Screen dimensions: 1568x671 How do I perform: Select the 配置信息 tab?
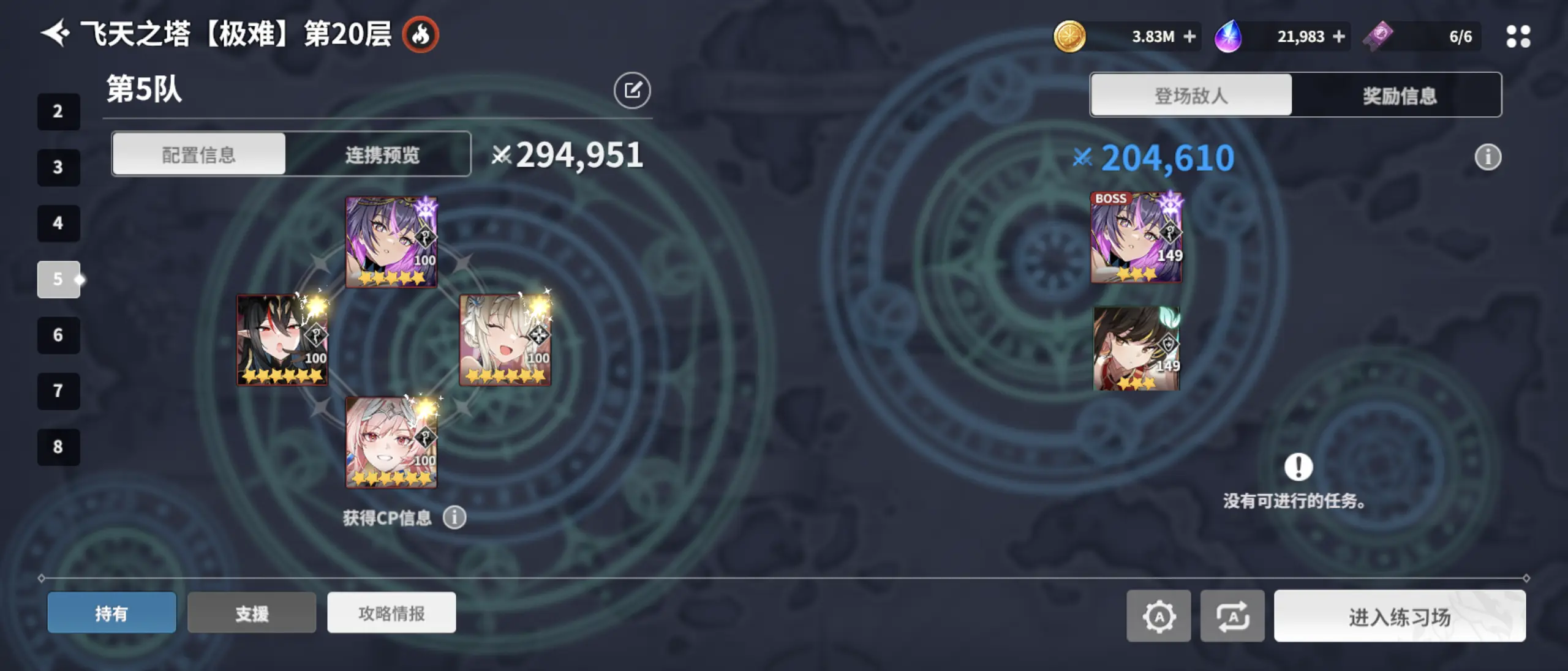click(x=198, y=155)
